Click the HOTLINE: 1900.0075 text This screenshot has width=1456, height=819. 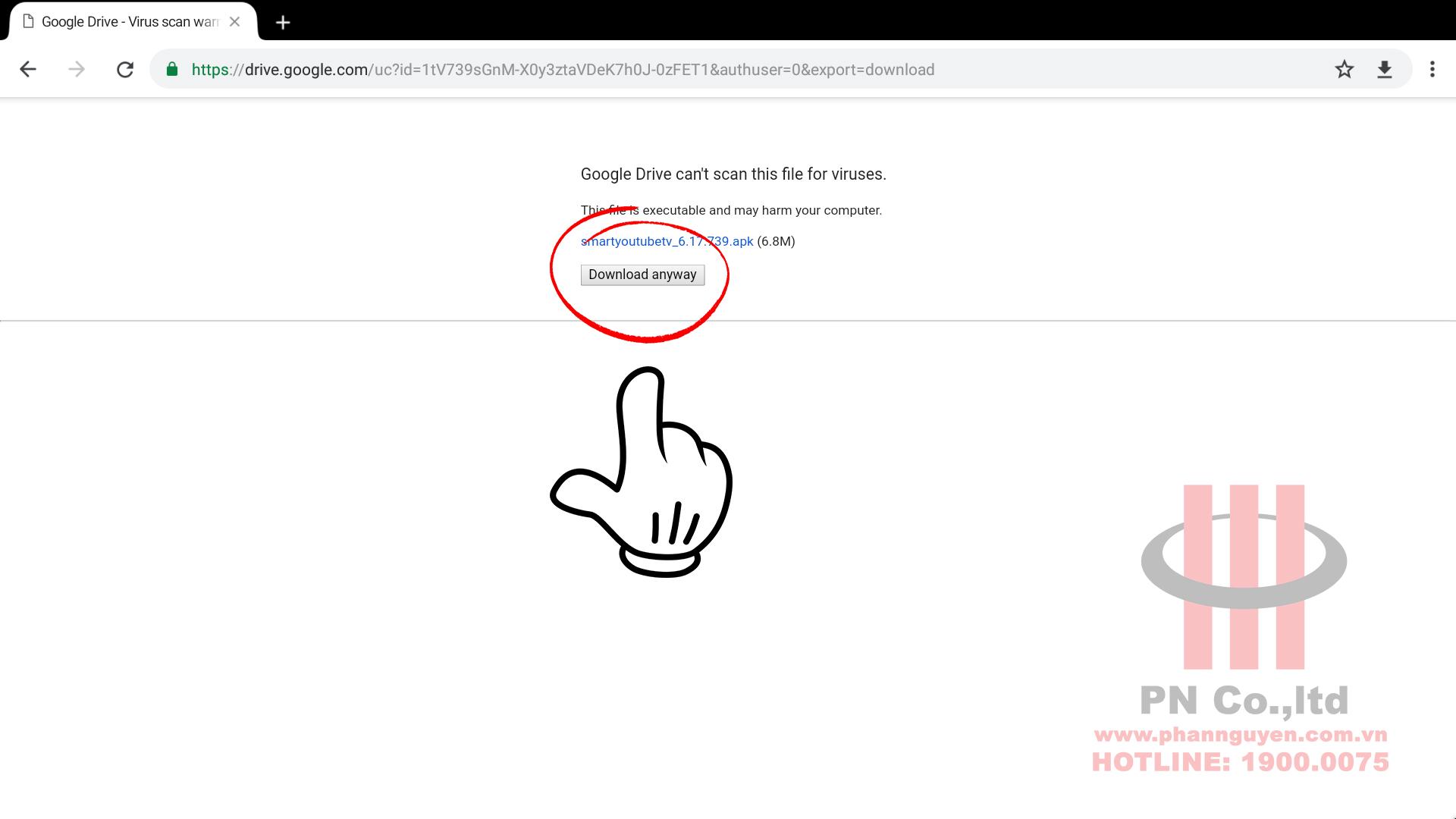click(x=1241, y=762)
